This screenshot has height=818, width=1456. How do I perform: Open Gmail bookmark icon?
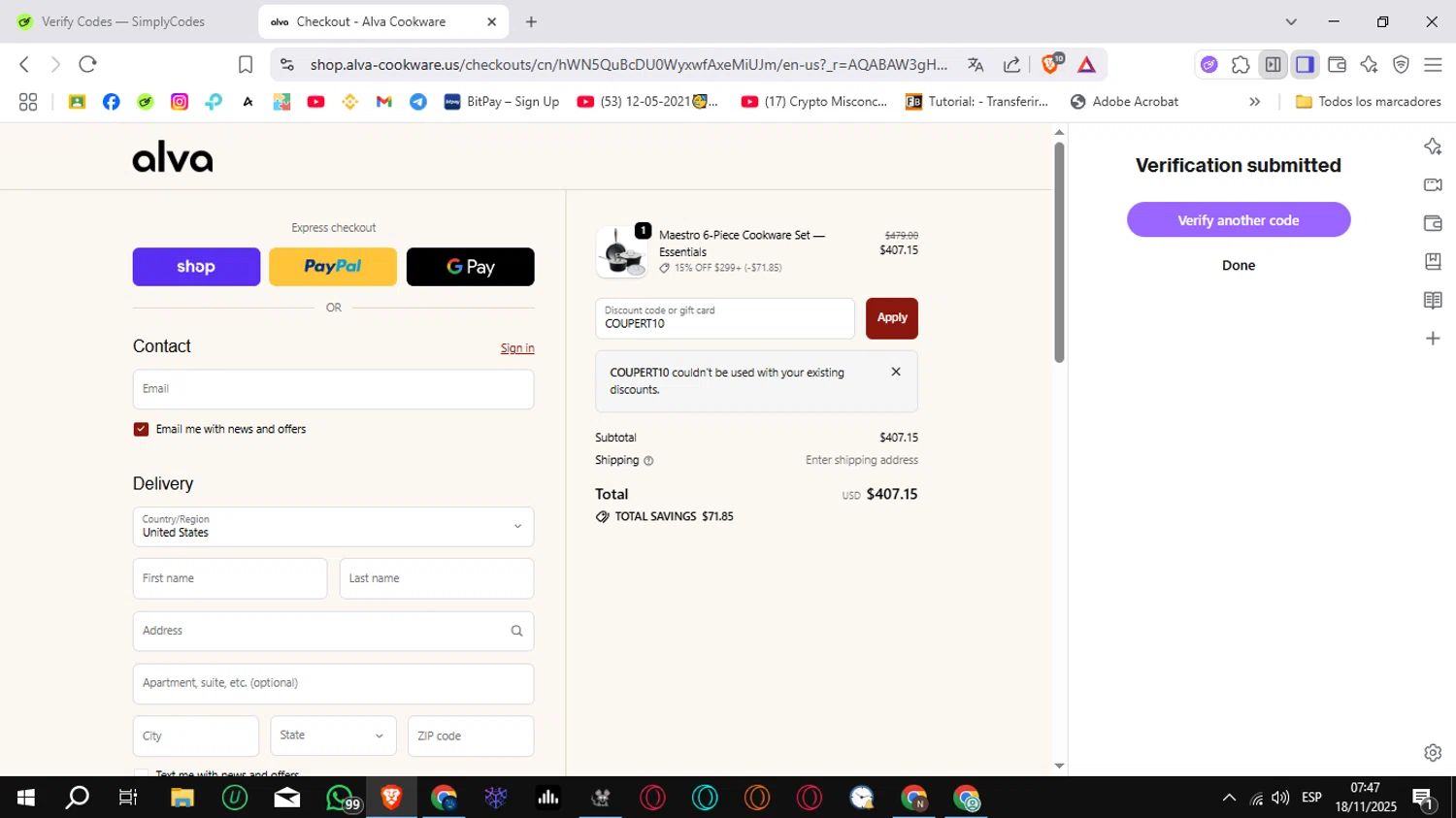tap(384, 101)
